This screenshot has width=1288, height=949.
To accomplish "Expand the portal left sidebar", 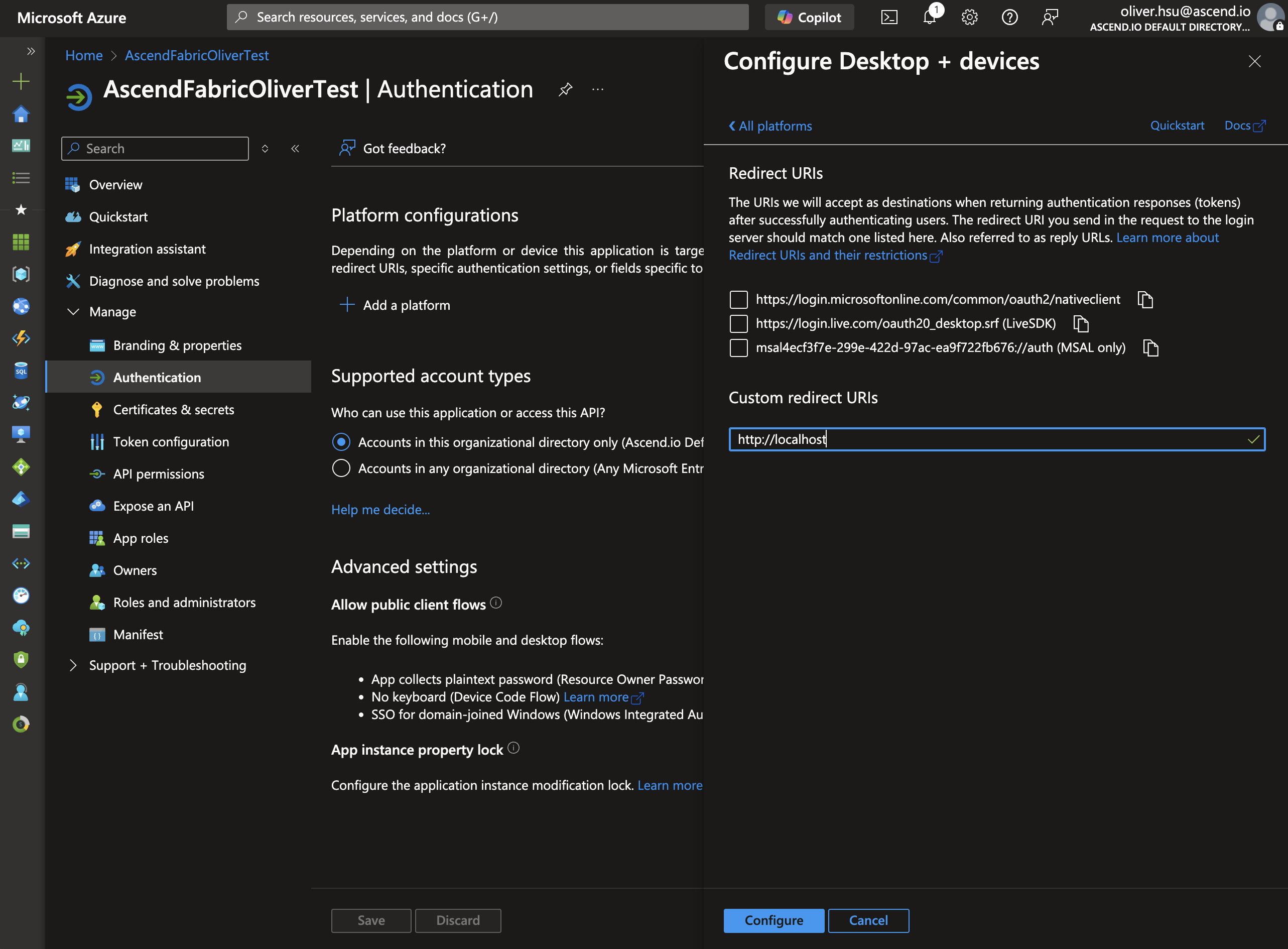I will (x=31, y=51).
